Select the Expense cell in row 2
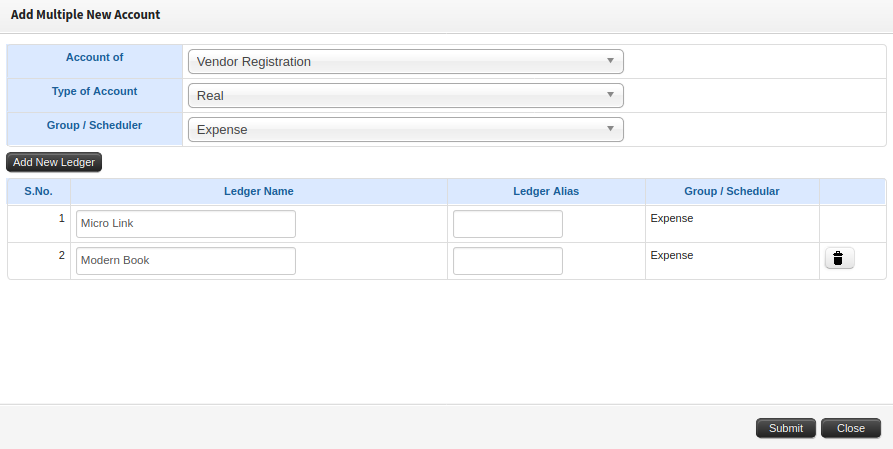The image size is (893, 449). pyautogui.click(x=671, y=255)
